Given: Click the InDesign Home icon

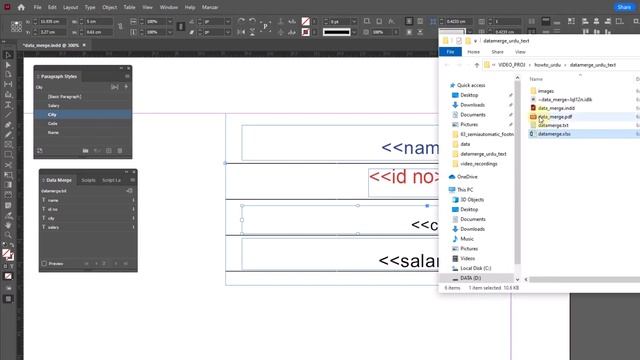Looking at the screenshot, I should coord(21,7).
